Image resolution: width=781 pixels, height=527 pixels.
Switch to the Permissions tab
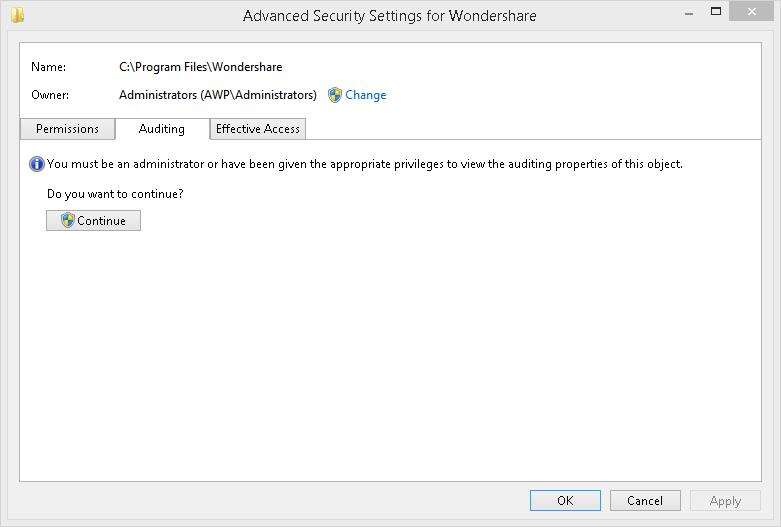67,129
